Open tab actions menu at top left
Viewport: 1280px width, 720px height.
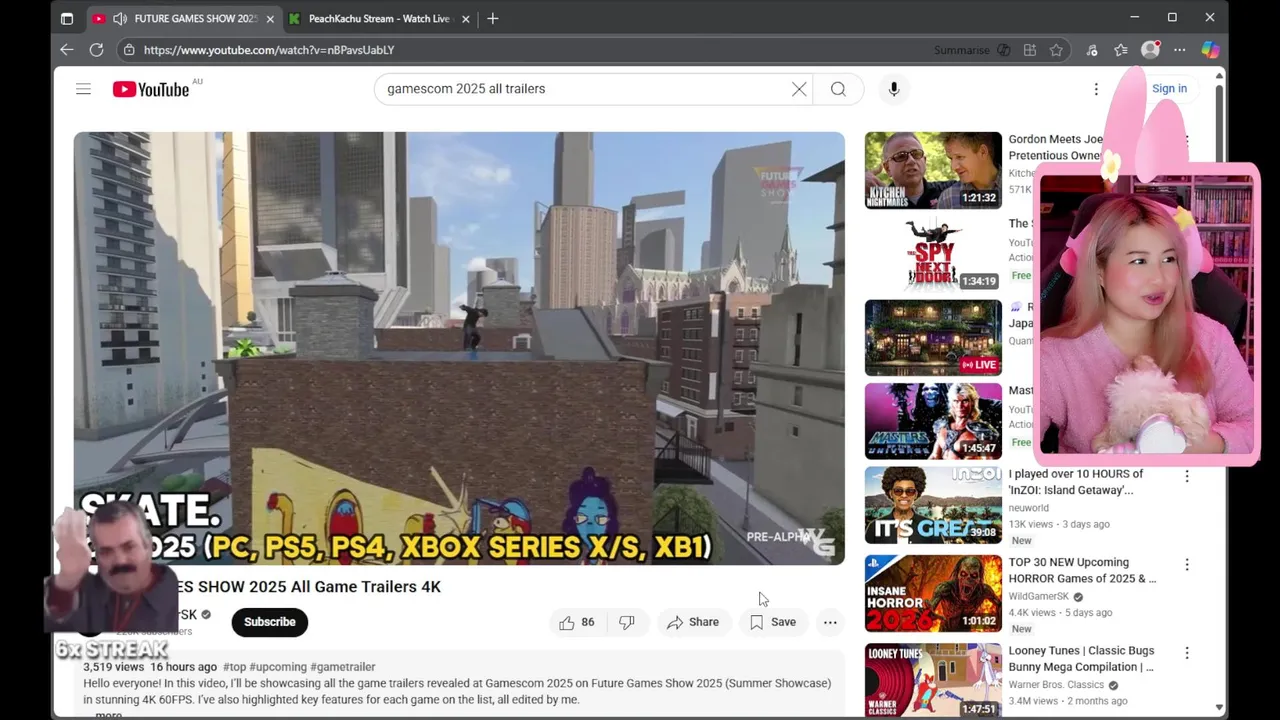67,18
